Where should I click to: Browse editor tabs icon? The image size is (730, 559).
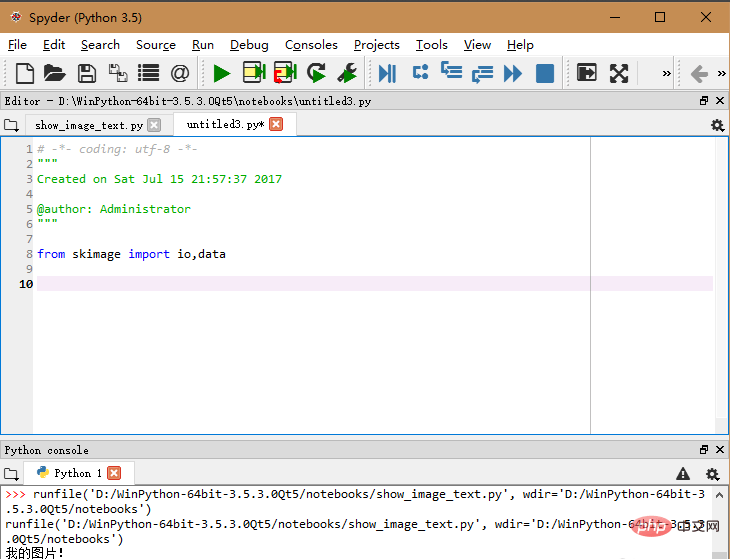click(x=11, y=125)
